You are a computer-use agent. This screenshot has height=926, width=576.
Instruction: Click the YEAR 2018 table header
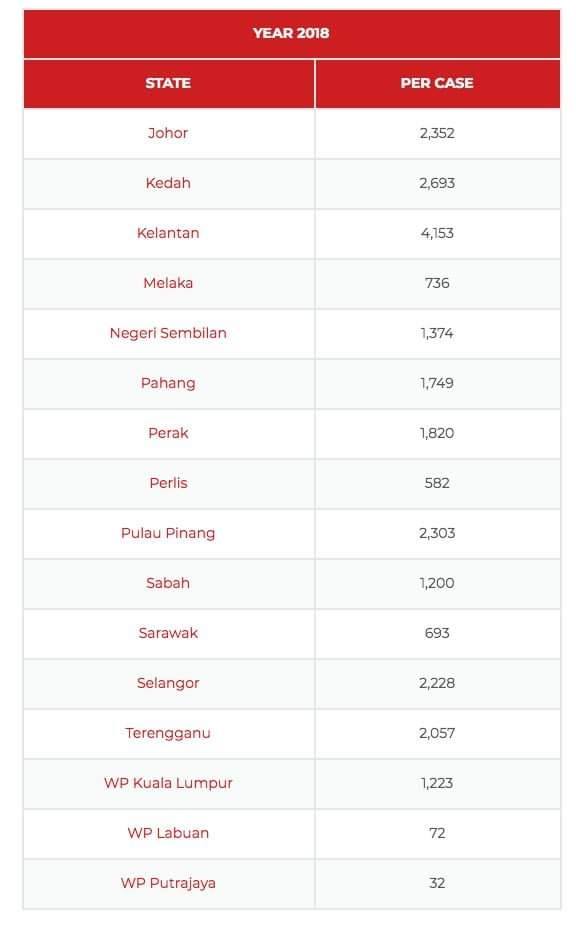[x=291, y=33]
